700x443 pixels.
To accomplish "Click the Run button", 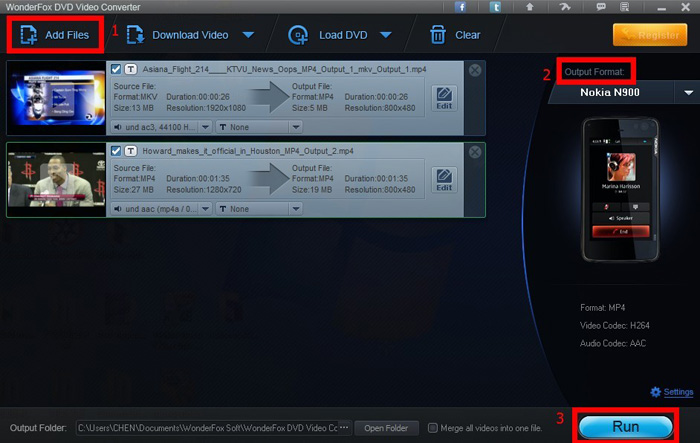I will [625, 426].
